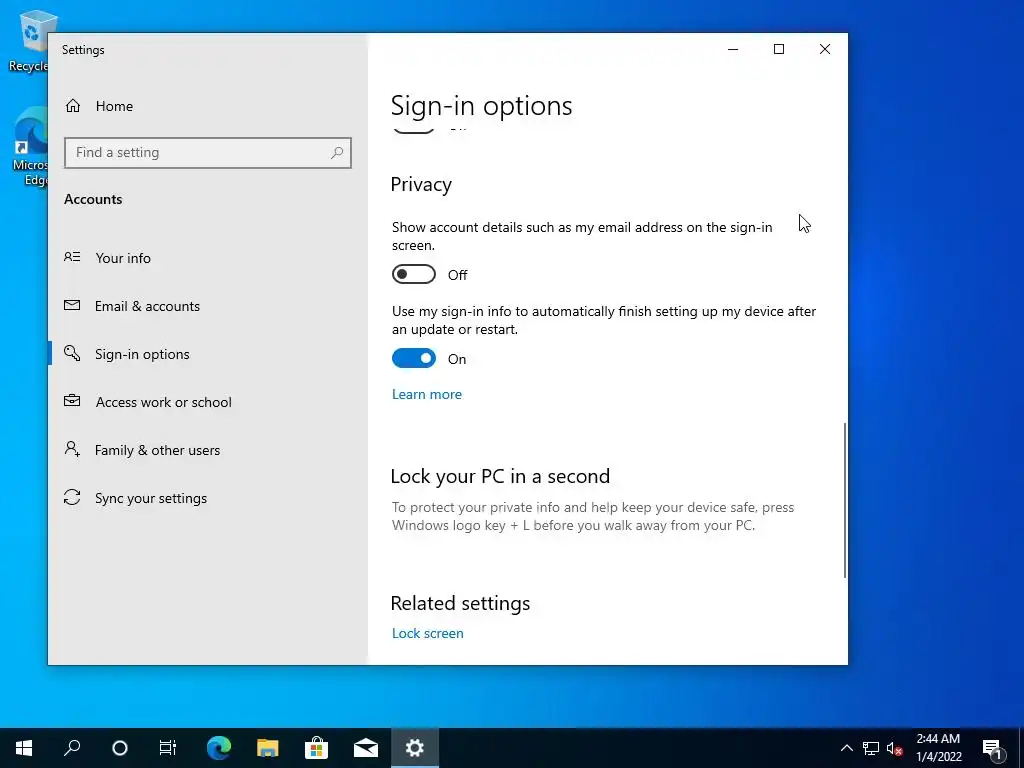Select the Recycle Bin desktop icon
This screenshot has height=768, width=1024.
pos(30,40)
